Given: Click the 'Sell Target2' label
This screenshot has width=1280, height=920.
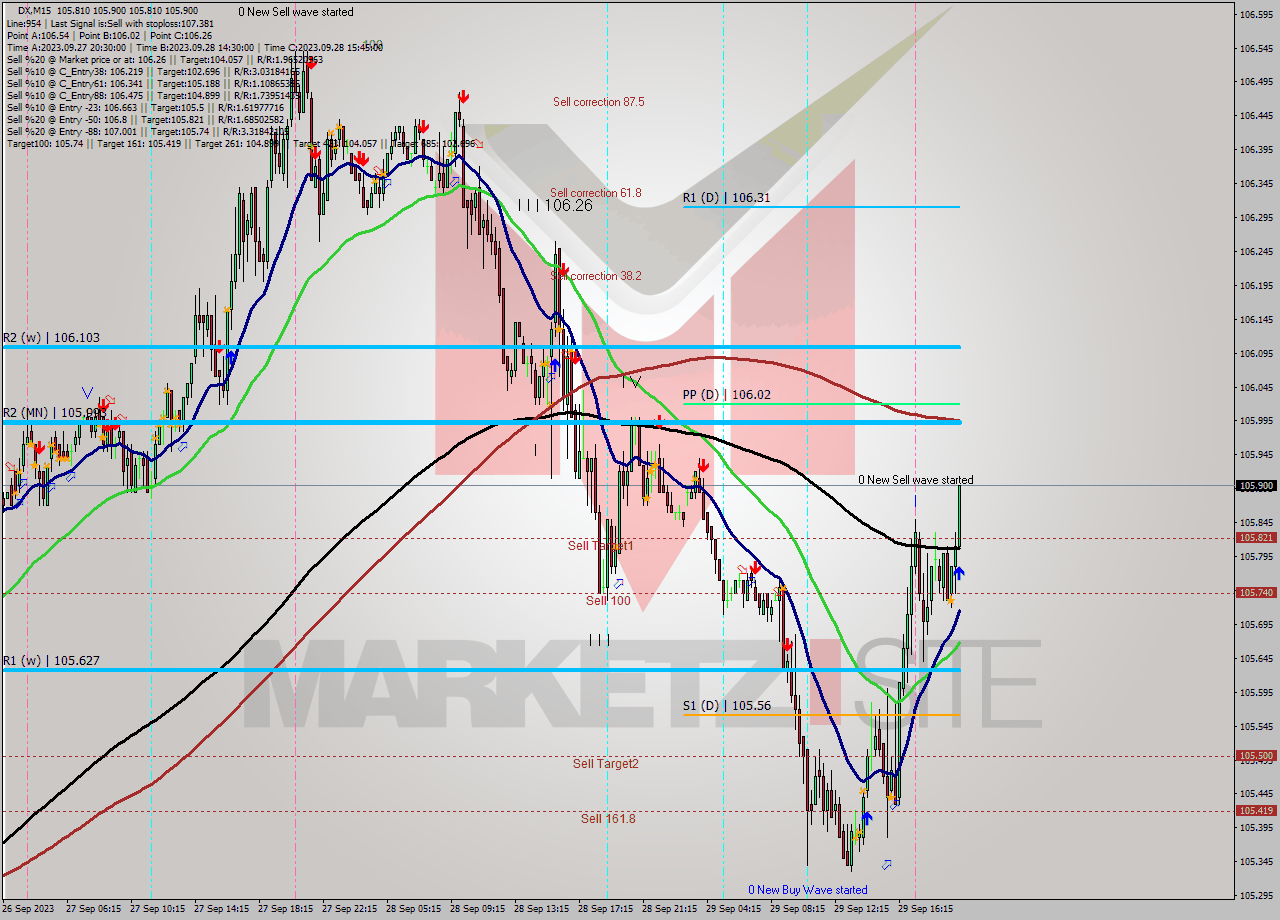Looking at the screenshot, I should coord(605,764).
